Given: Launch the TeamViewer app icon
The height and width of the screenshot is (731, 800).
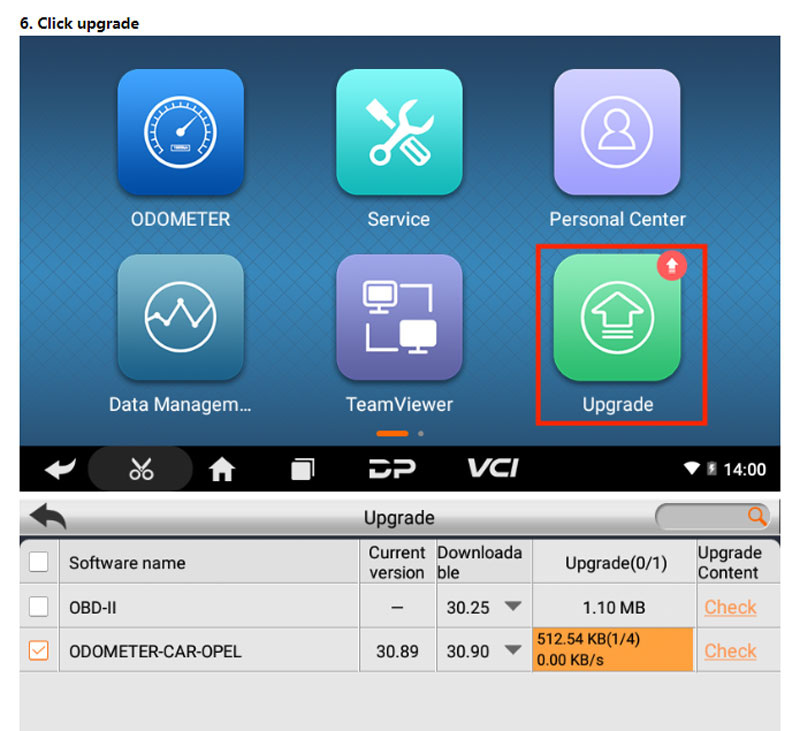Looking at the screenshot, I should point(399,317).
